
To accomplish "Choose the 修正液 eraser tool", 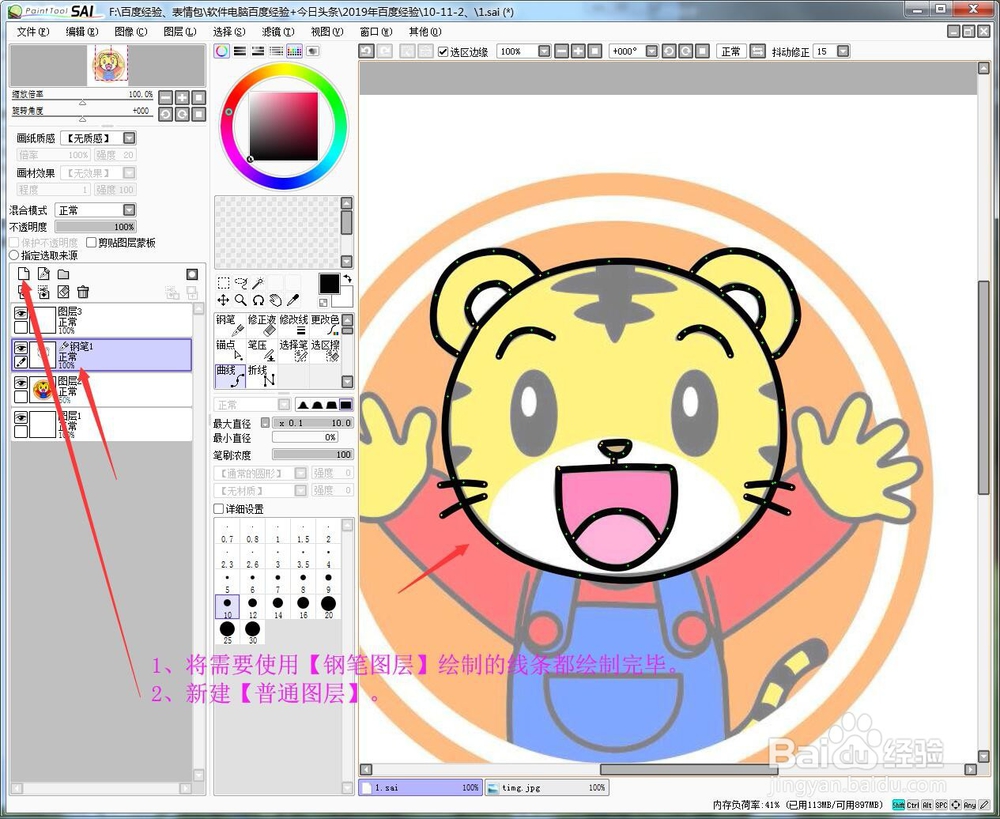I will pos(262,325).
